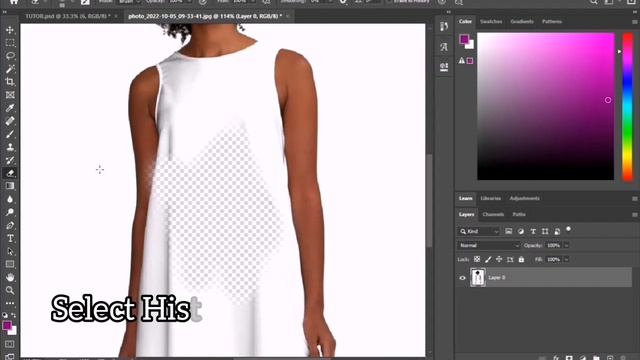Select the Magic Wand tool
Image resolution: width=640 pixels, height=360 pixels.
10,69
